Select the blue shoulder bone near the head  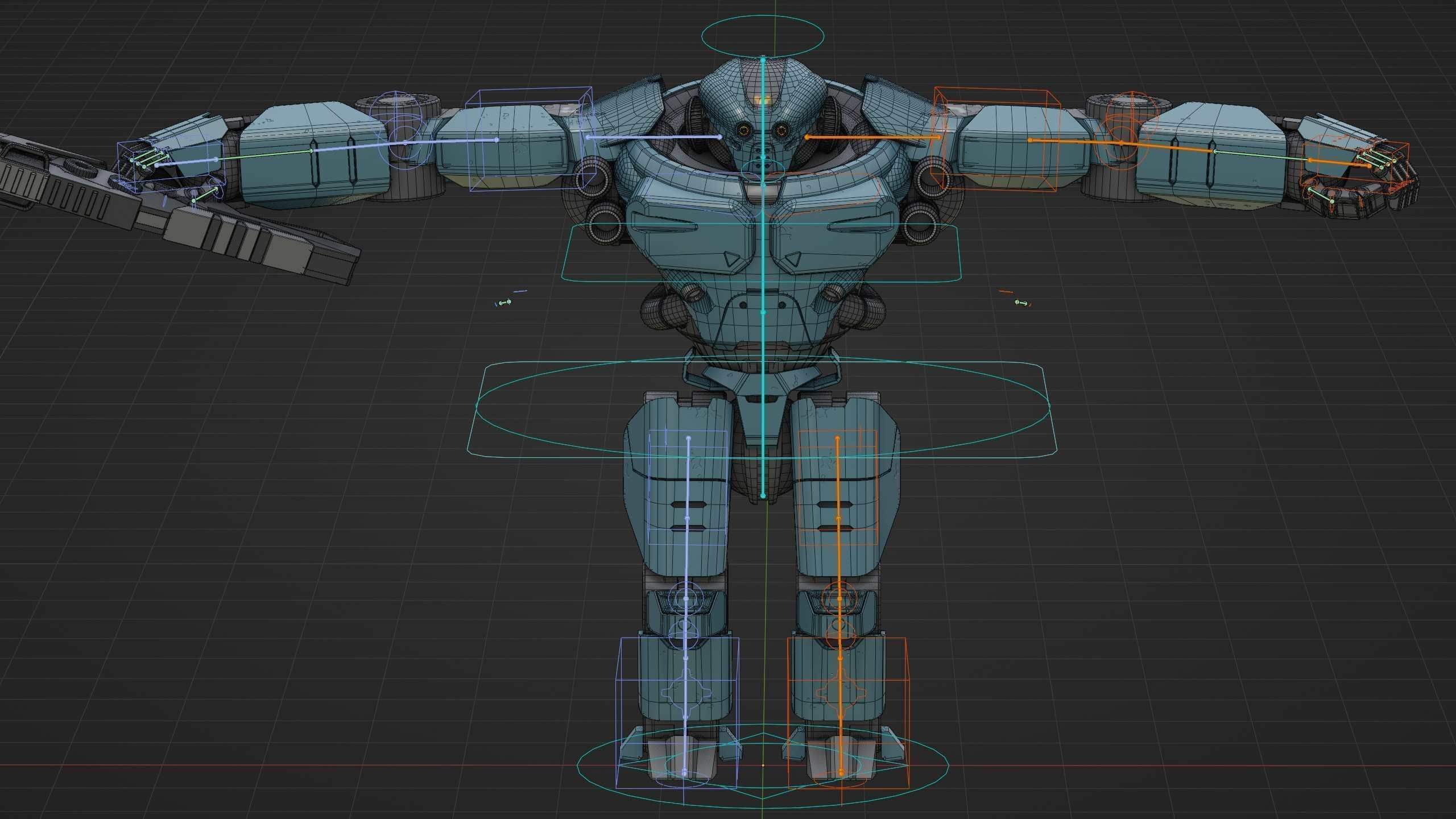coord(654,137)
